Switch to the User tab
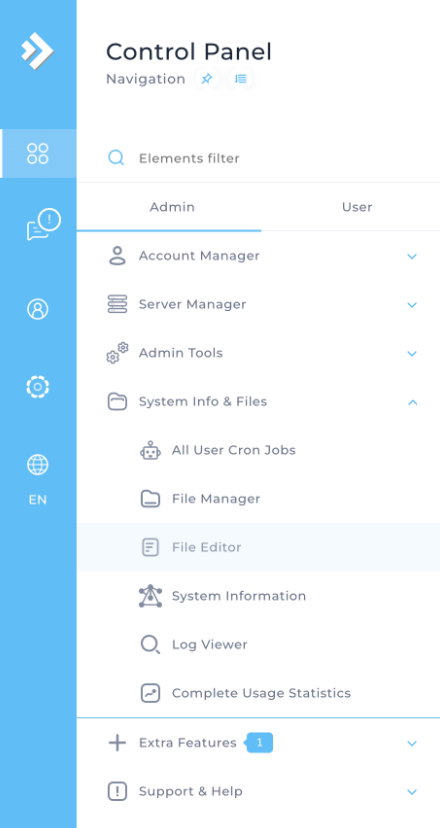The width and height of the screenshot is (440, 828). coord(357,207)
